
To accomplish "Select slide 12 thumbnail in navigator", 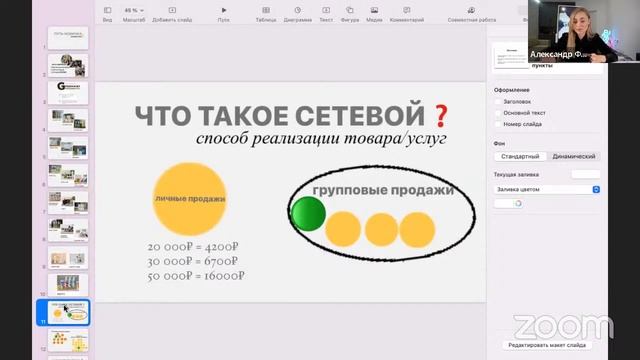I will pos(68,340).
